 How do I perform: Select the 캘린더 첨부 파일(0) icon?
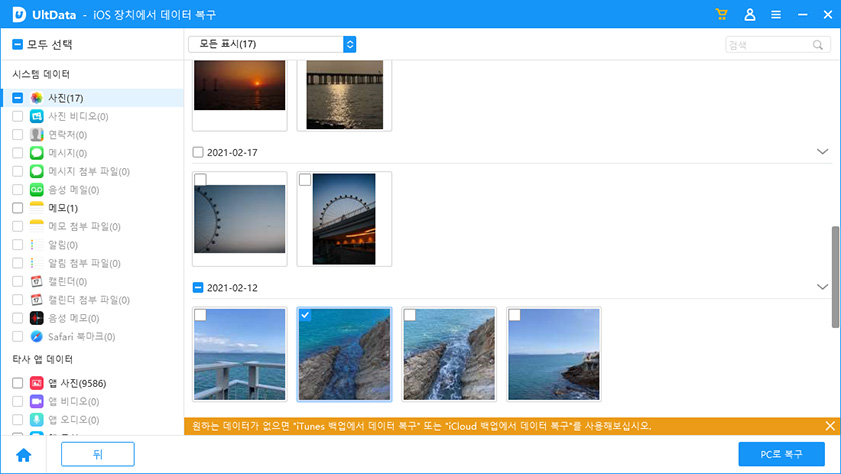[x=36, y=299]
